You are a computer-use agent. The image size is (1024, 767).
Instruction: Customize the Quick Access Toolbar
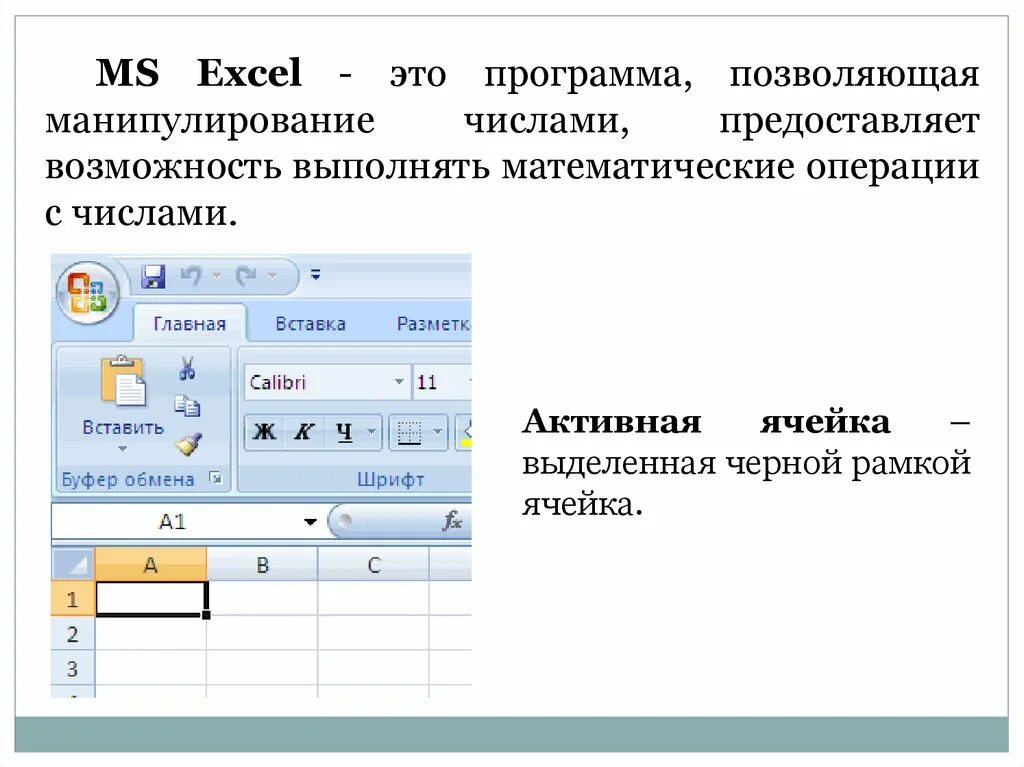pos(315,275)
